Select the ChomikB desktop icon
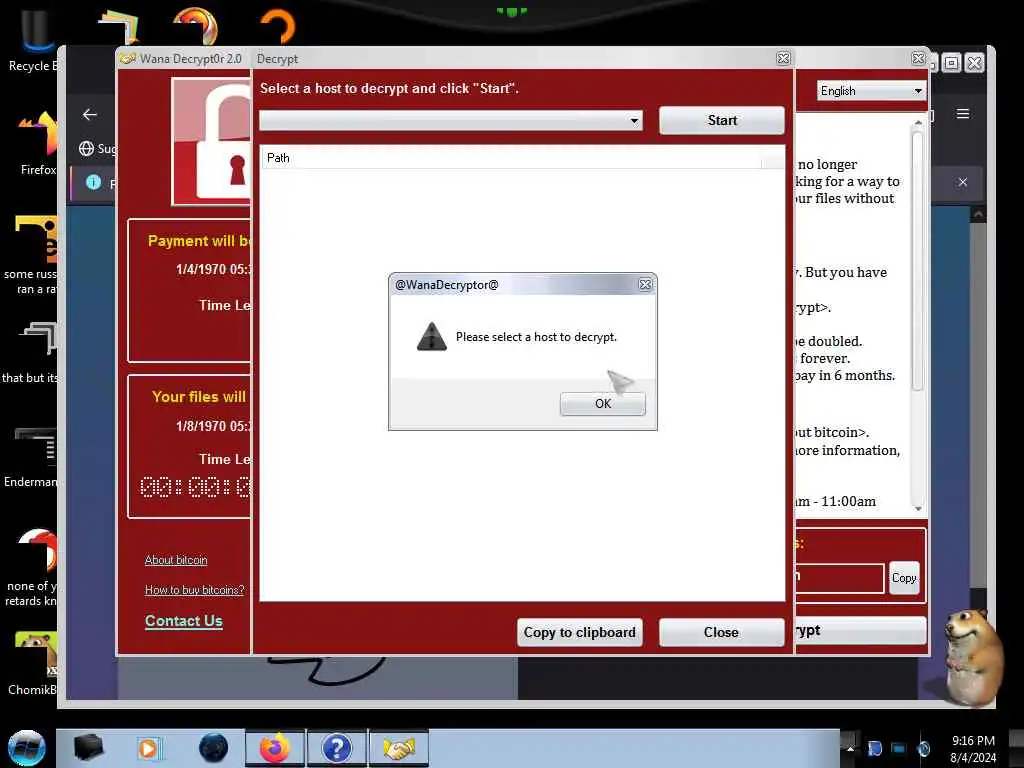The width and height of the screenshot is (1024, 768). (x=34, y=663)
